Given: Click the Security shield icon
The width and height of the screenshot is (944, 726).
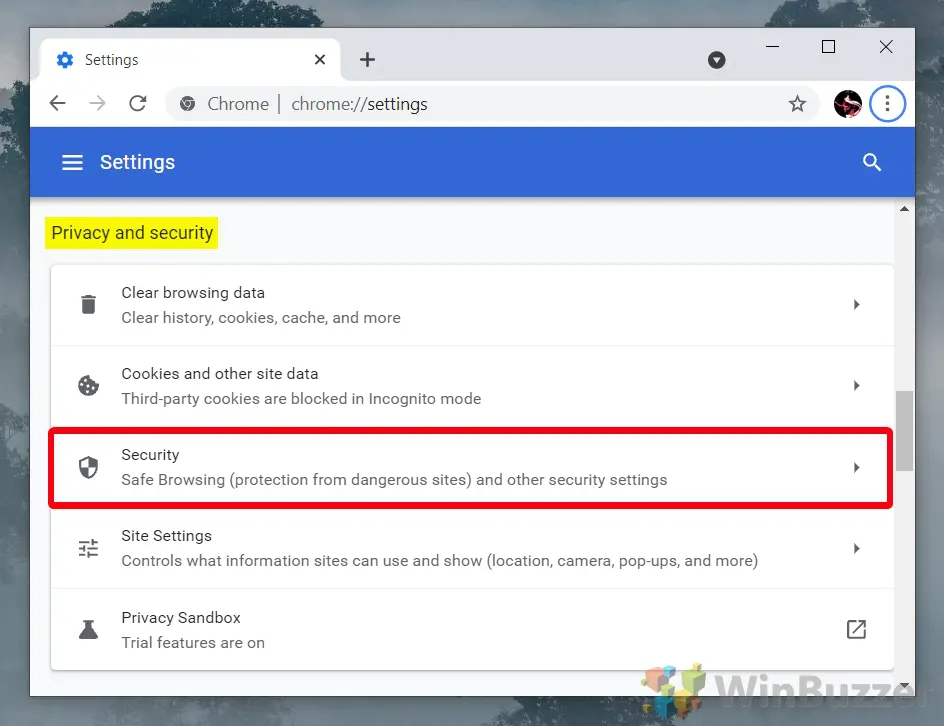Looking at the screenshot, I should click(x=89, y=467).
